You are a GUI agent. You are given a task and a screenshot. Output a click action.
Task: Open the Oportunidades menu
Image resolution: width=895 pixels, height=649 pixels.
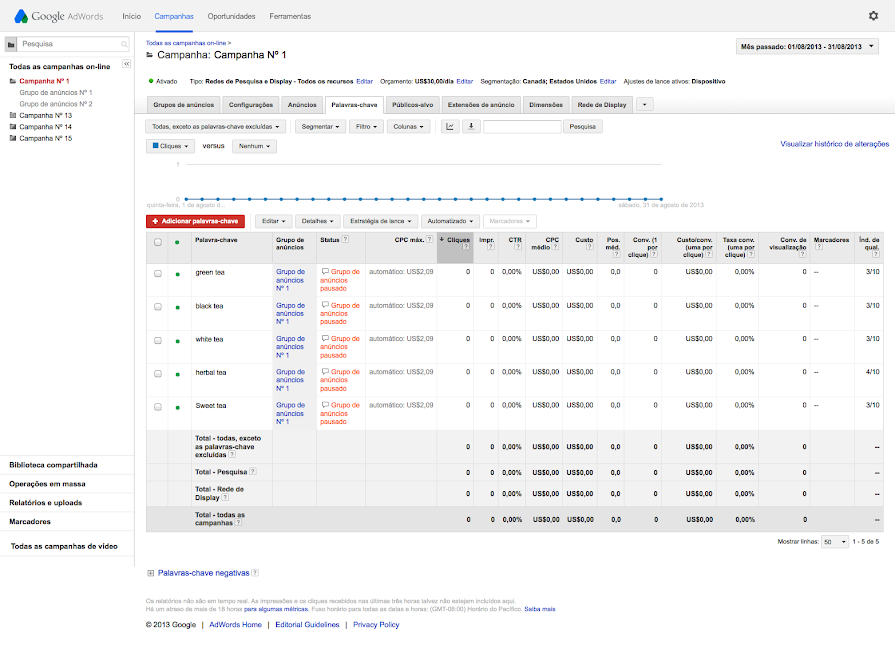(x=231, y=17)
